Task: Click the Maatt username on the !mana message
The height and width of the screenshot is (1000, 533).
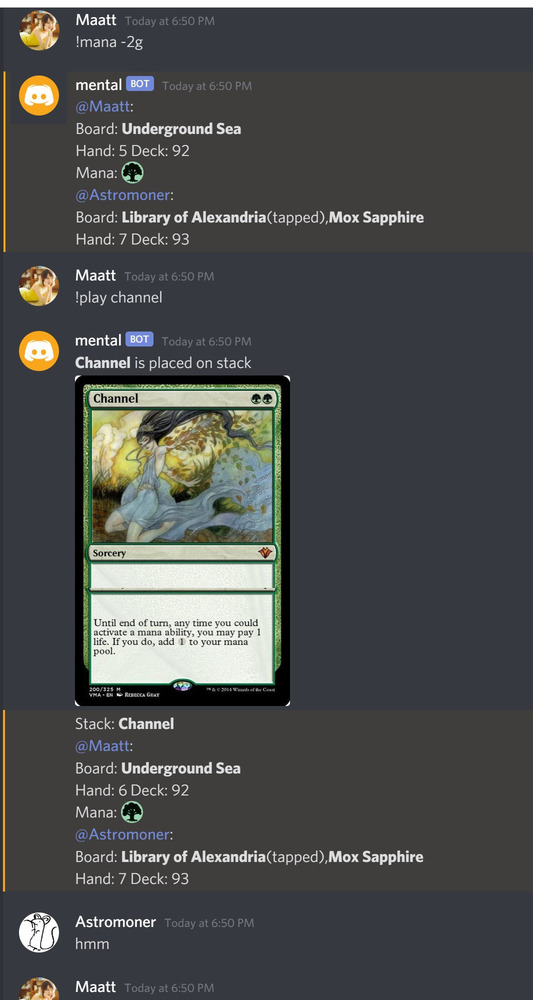Action: [x=96, y=20]
